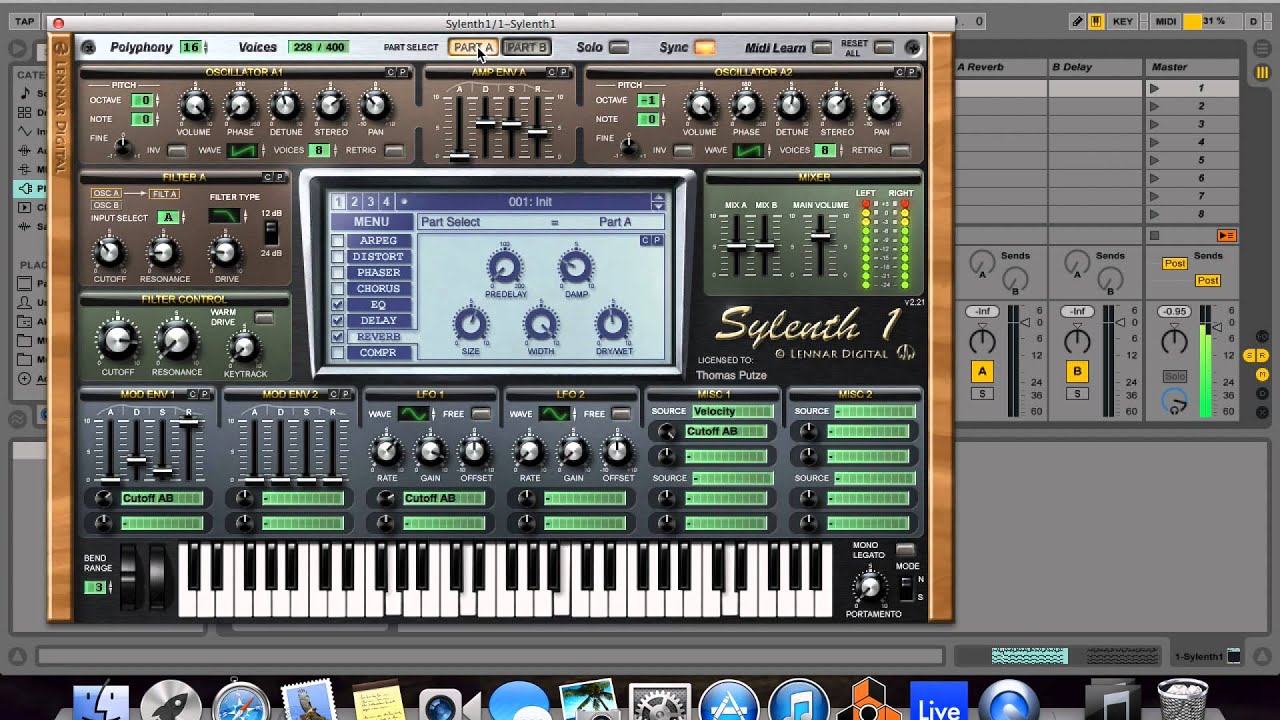This screenshot has height=720, width=1280.
Task: Click the reverb Dry/Wet knob
Action: pos(612,324)
